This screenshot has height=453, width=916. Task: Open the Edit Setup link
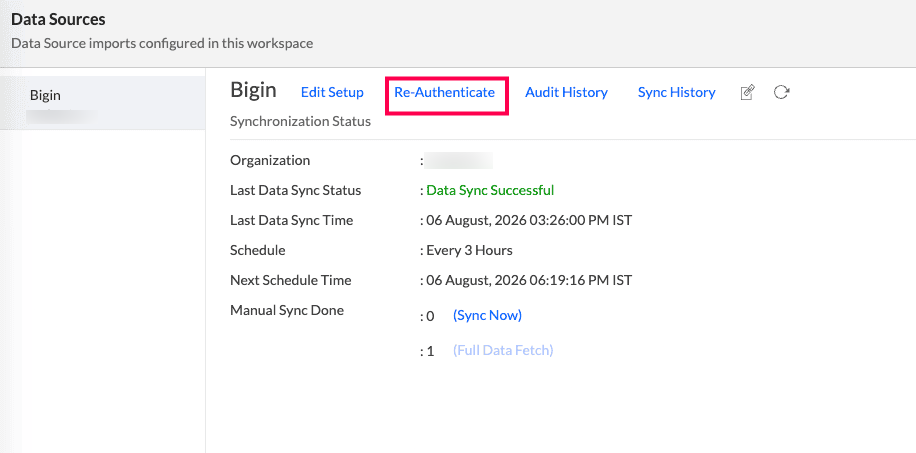click(x=332, y=92)
